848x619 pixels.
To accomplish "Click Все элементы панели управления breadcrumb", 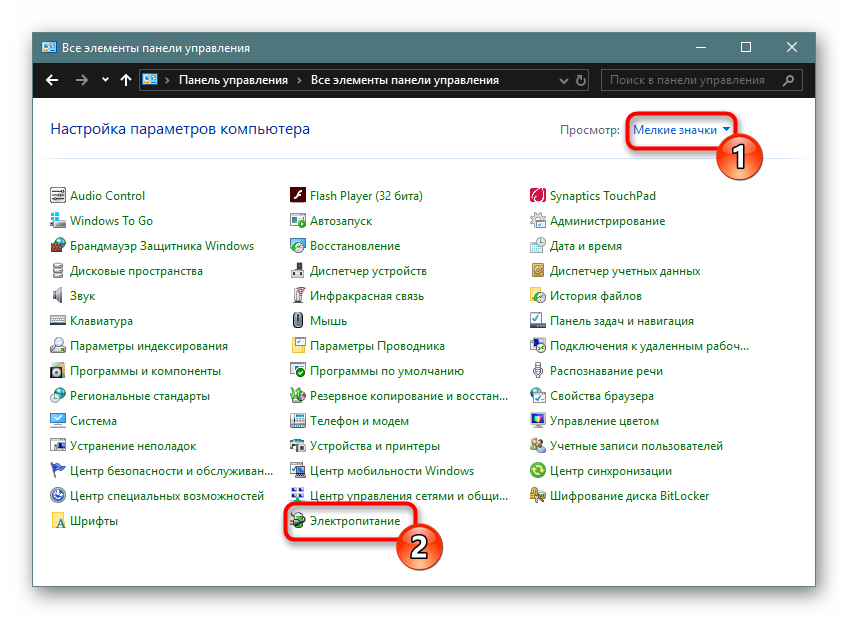I will coord(405,80).
